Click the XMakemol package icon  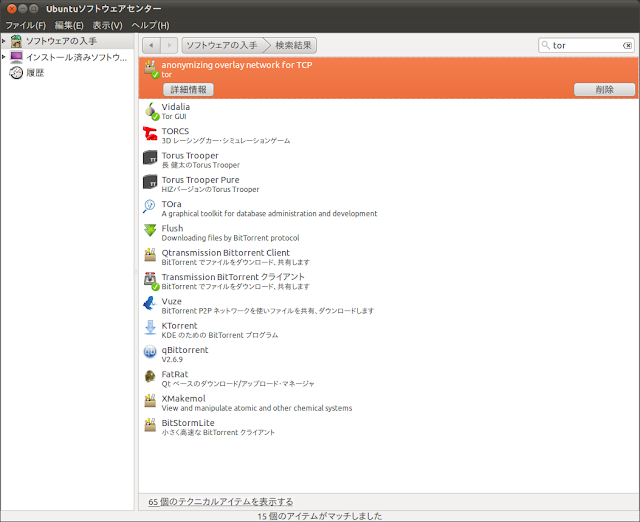tap(150, 401)
